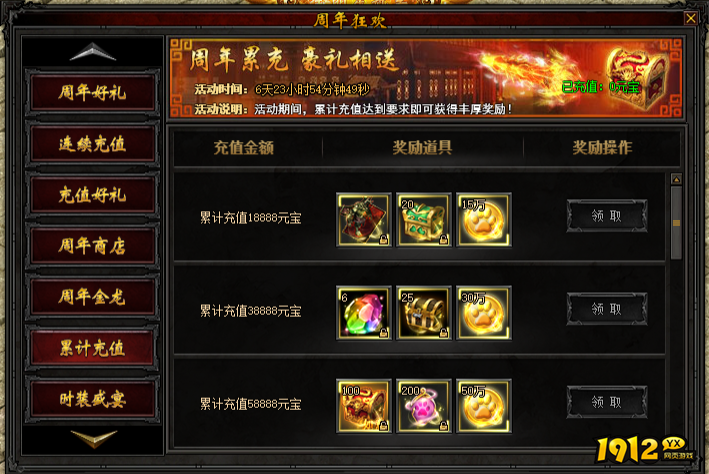709x474 pixels.
Task: Switch to the 连续充值 tab
Action: [92, 144]
